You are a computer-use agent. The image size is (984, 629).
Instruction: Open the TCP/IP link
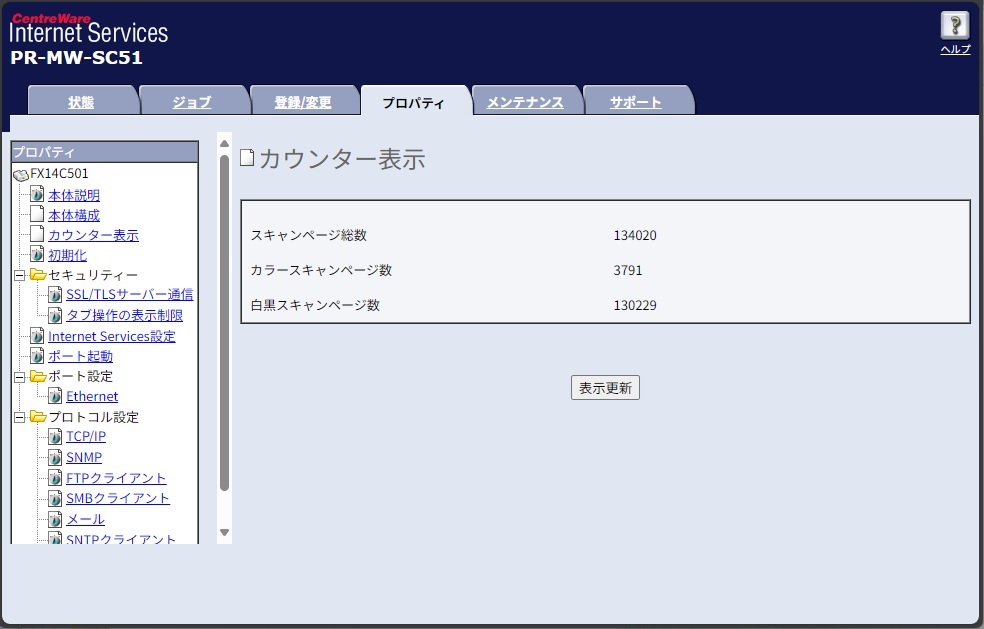pyautogui.click(x=86, y=436)
